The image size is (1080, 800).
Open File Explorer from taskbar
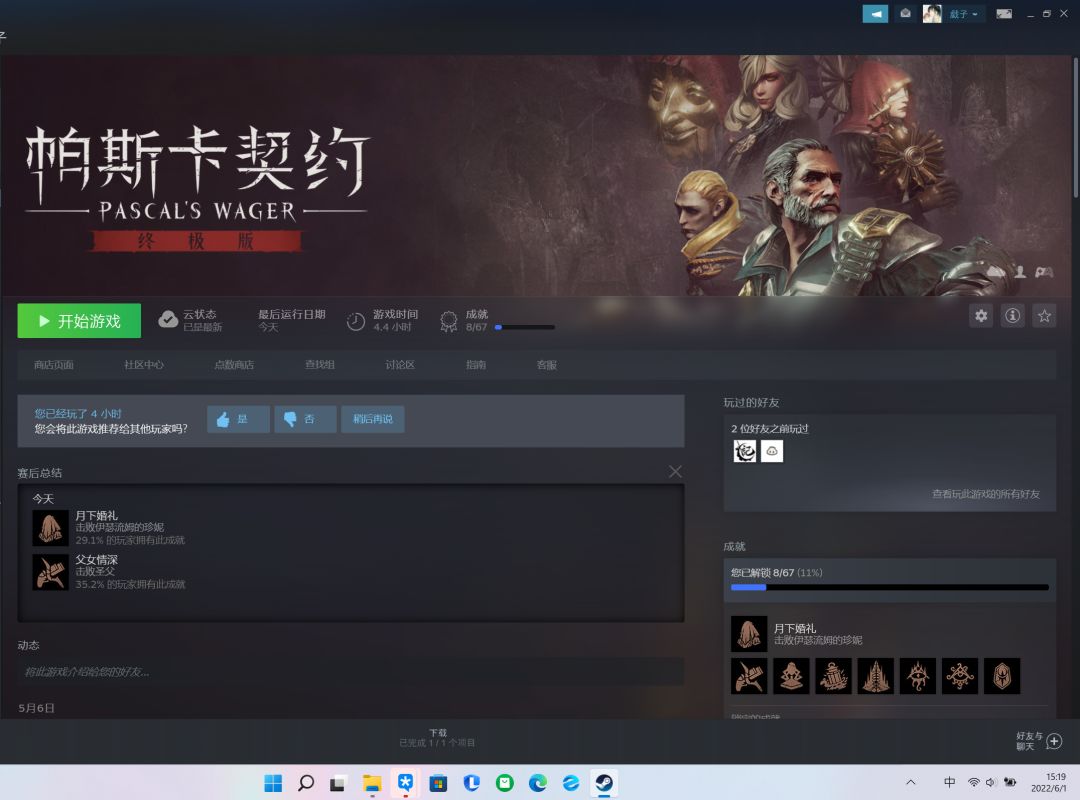pos(372,783)
